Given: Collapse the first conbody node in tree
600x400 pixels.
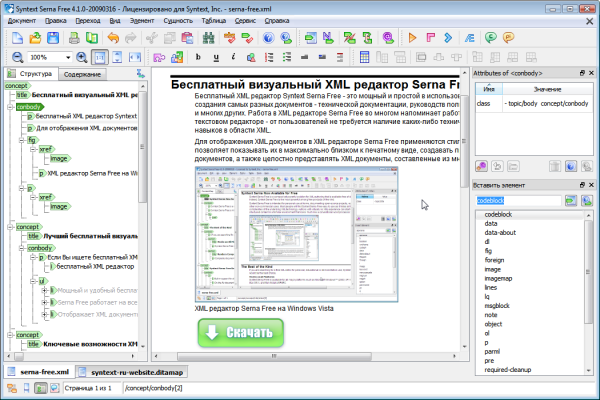Looking at the screenshot, I should pos(10,107).
